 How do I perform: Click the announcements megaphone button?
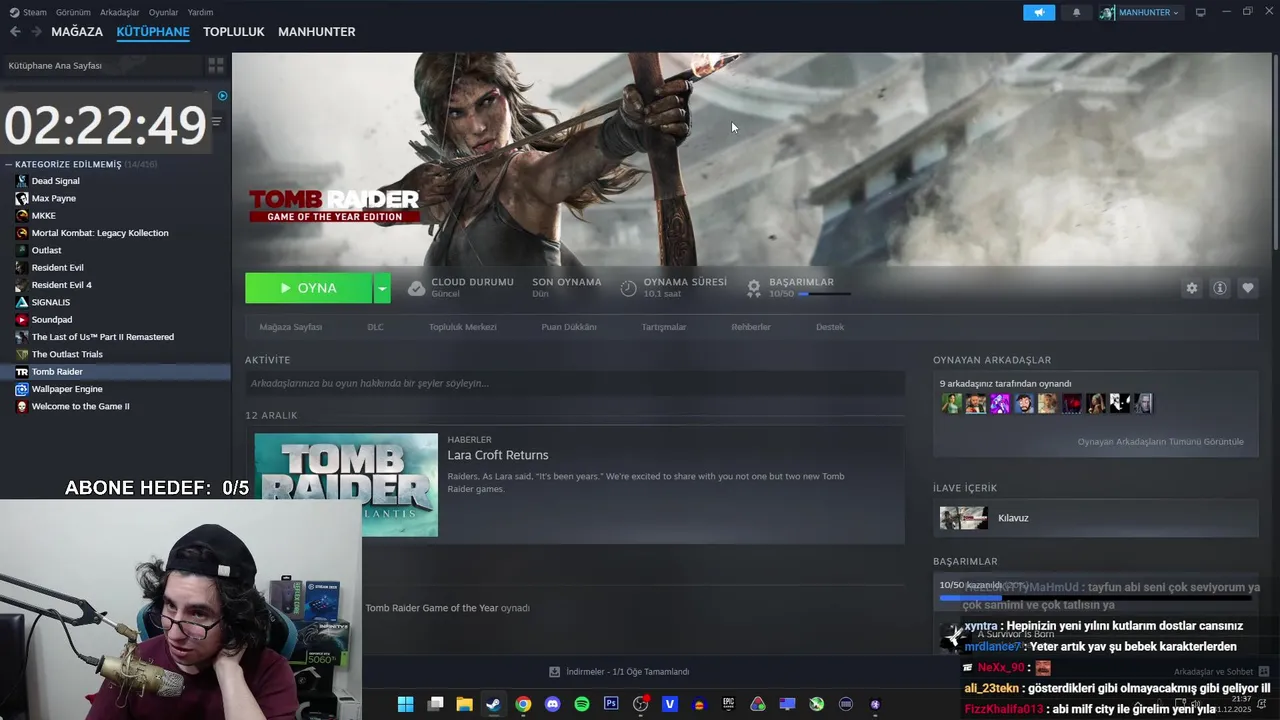(x=1039, y=12)
